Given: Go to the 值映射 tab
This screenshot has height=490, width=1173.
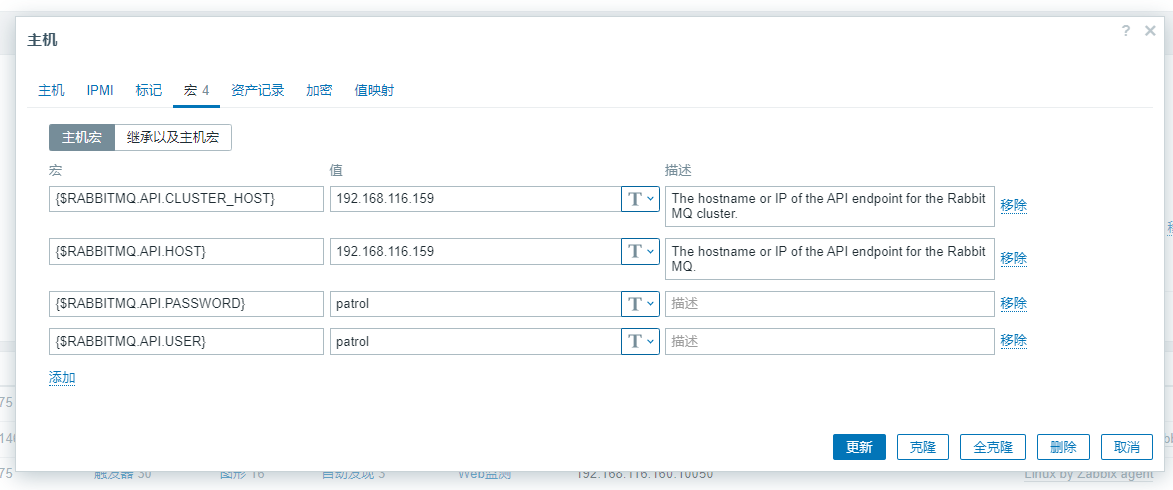Looking at the screenshot, I should [374, 91].
